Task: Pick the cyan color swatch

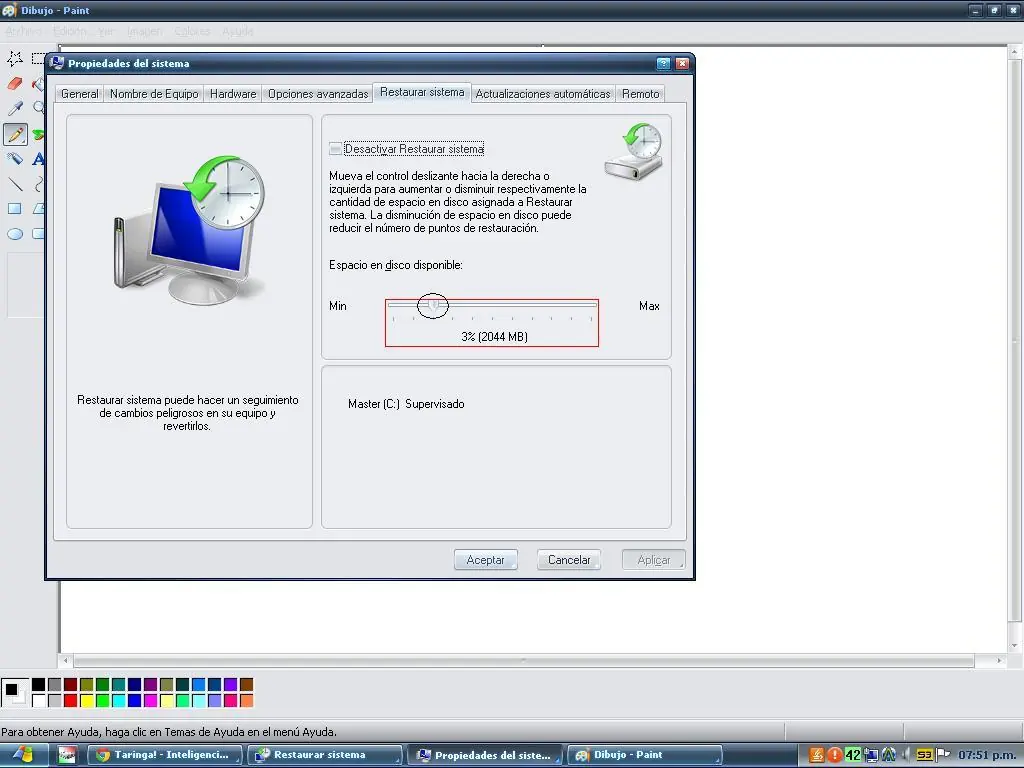Action: click(x=118, y=701)
